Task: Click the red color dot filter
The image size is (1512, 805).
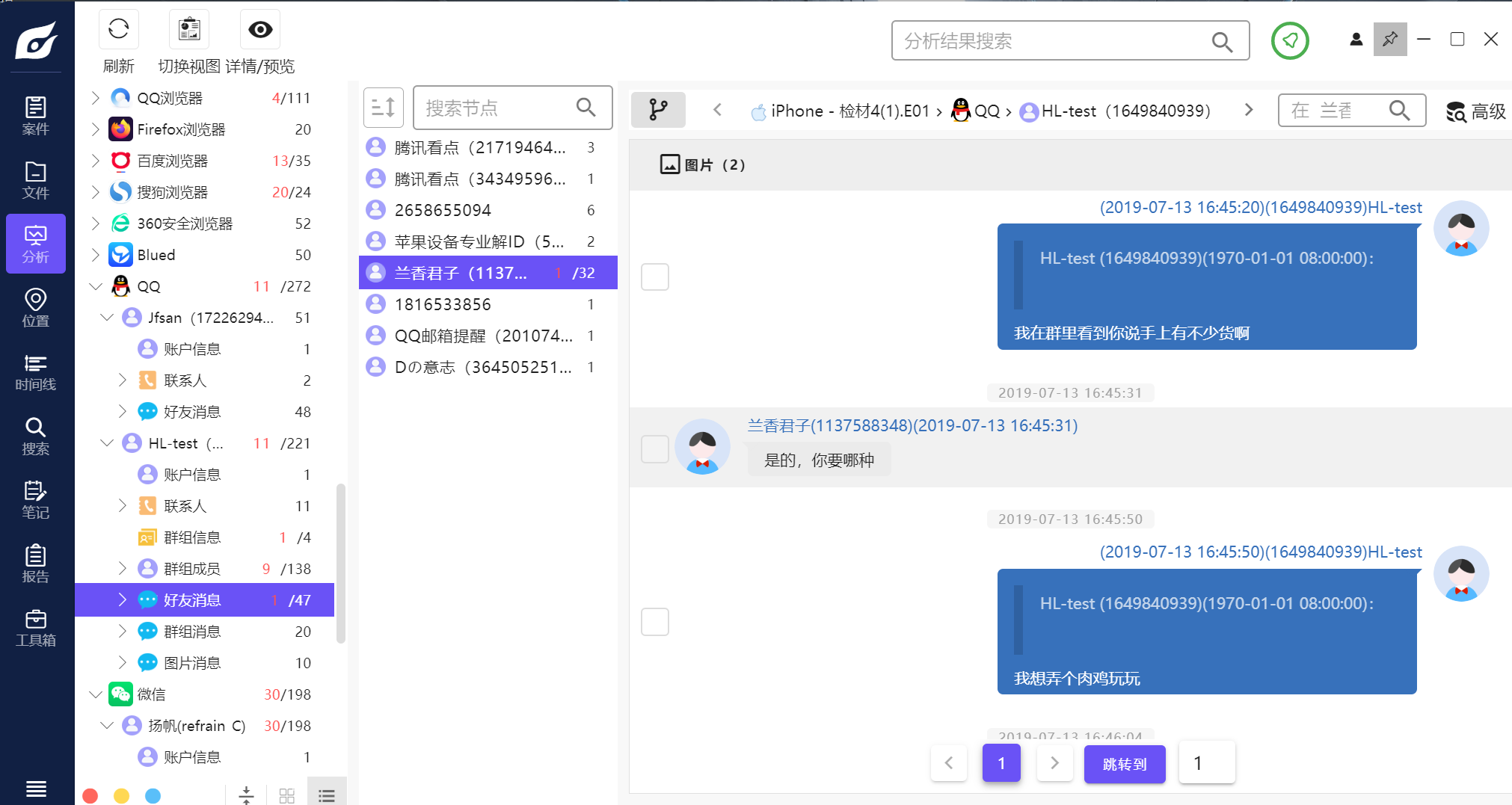Action: [x=90, y=795]
